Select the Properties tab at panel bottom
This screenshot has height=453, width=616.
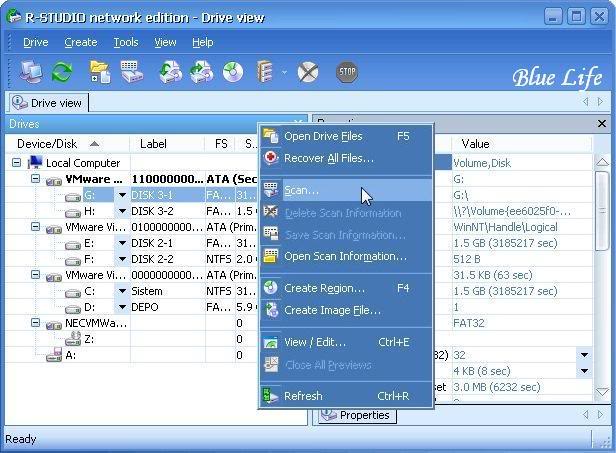pyautogui.click(x=357, y=415)
